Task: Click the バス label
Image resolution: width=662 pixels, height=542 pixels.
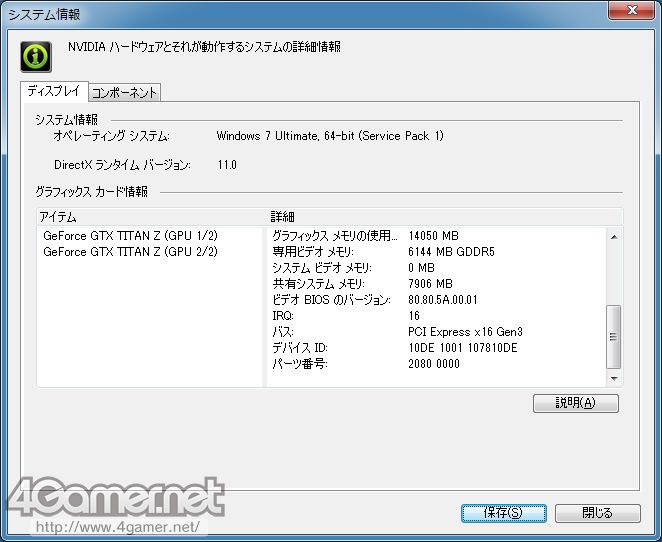Action: (283, 332)
